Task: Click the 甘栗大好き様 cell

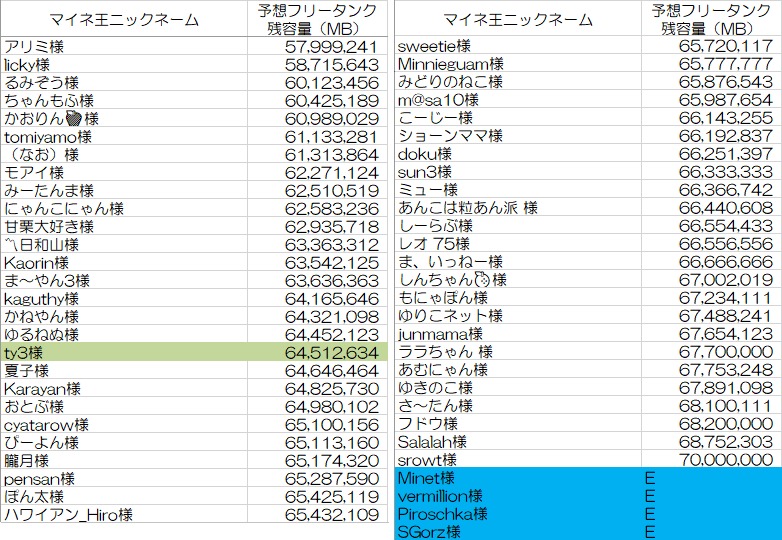Action: pyautogui.click(x=124, y=226)
